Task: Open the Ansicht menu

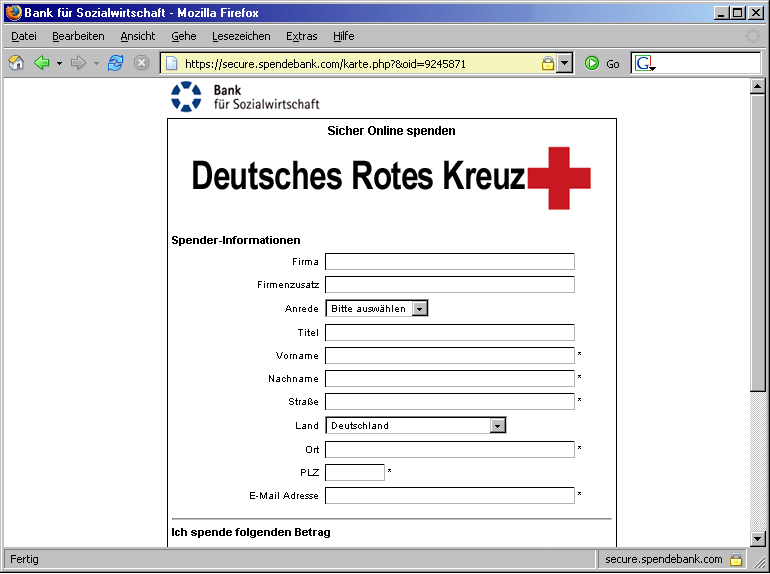Action: [x=138, y=36]
